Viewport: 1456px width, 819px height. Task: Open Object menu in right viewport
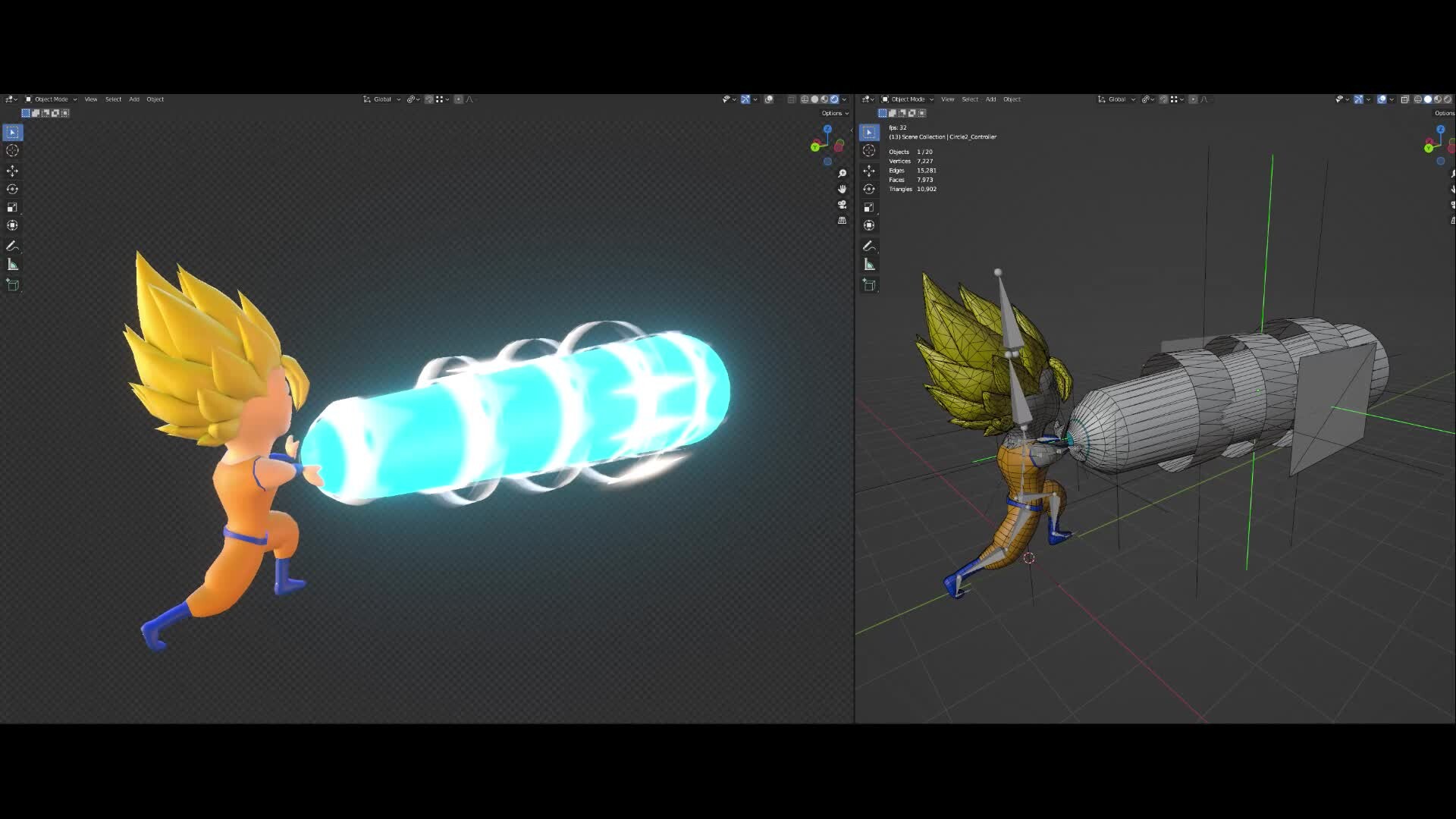pyautogui.click(x=1012, y=99)
